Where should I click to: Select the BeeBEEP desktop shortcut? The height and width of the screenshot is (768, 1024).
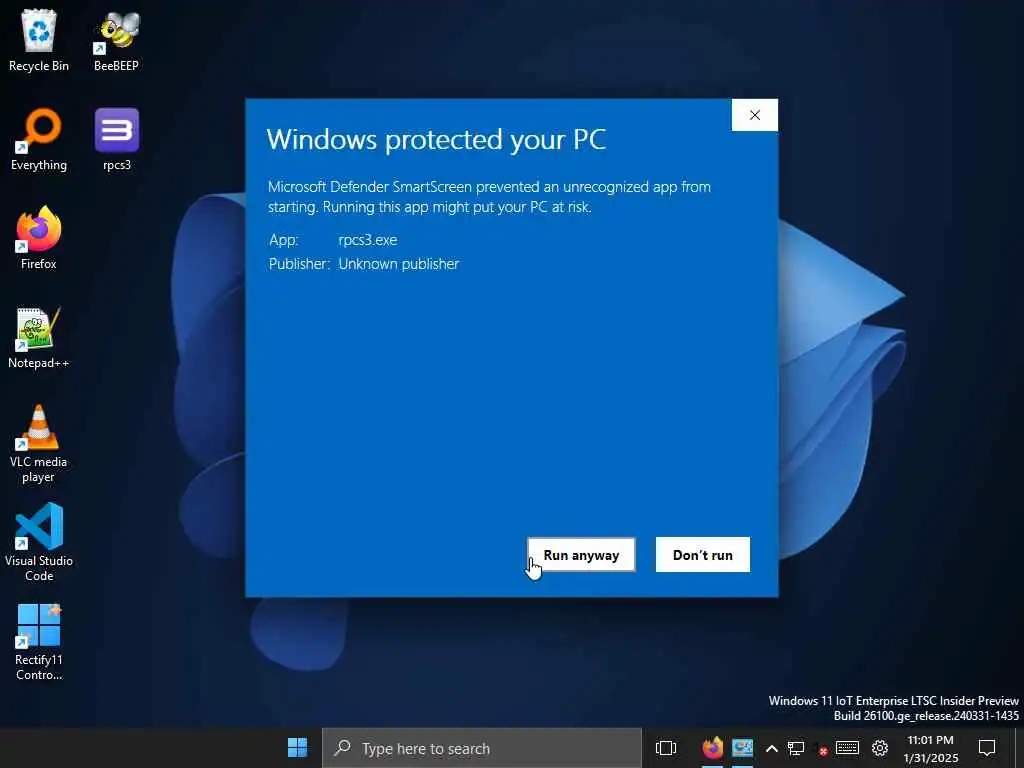(x=116, y=40)
